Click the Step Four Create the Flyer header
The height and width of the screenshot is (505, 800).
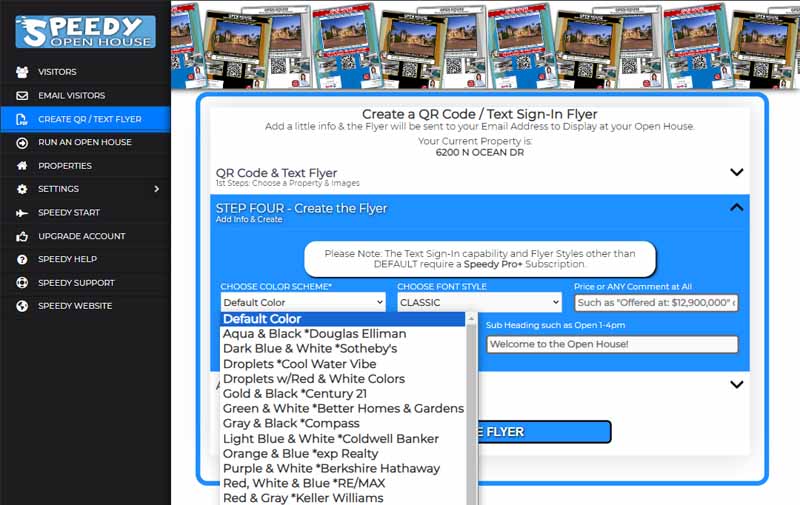[301, 209]
